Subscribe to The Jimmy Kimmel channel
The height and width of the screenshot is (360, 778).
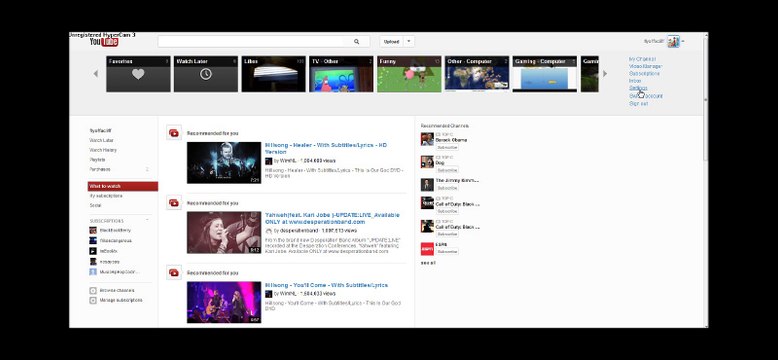tap(447, 188)
